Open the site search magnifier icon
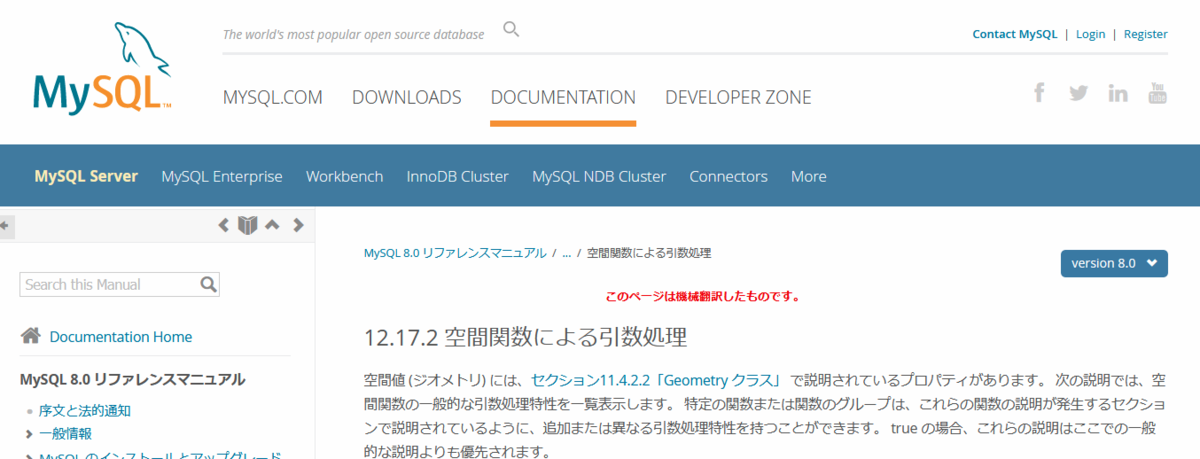This screenshot has height=459, width=1200. (511, 29)
